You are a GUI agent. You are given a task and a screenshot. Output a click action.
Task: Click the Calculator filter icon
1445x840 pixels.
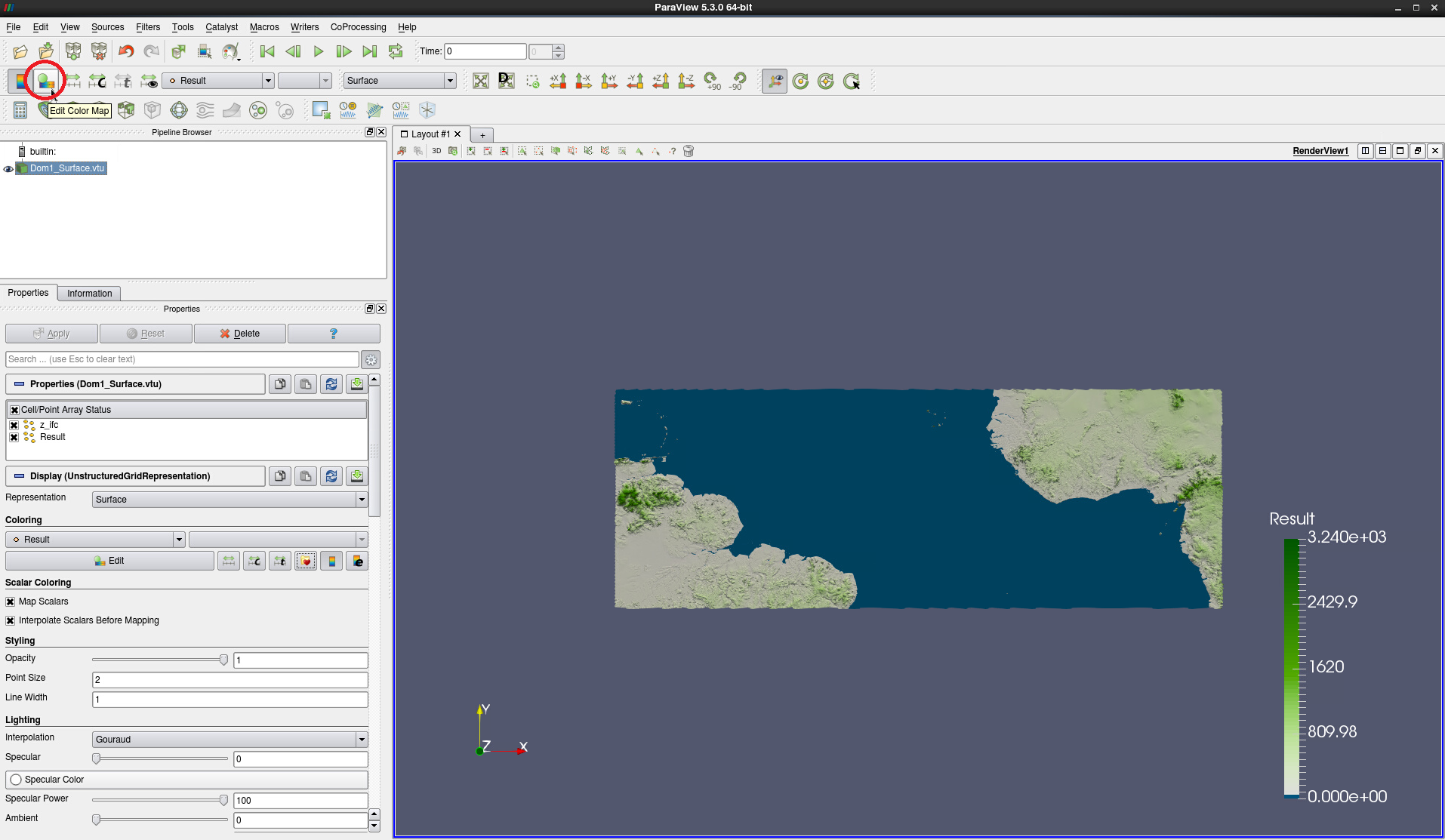pyautogui.click(x=20, y=110)
